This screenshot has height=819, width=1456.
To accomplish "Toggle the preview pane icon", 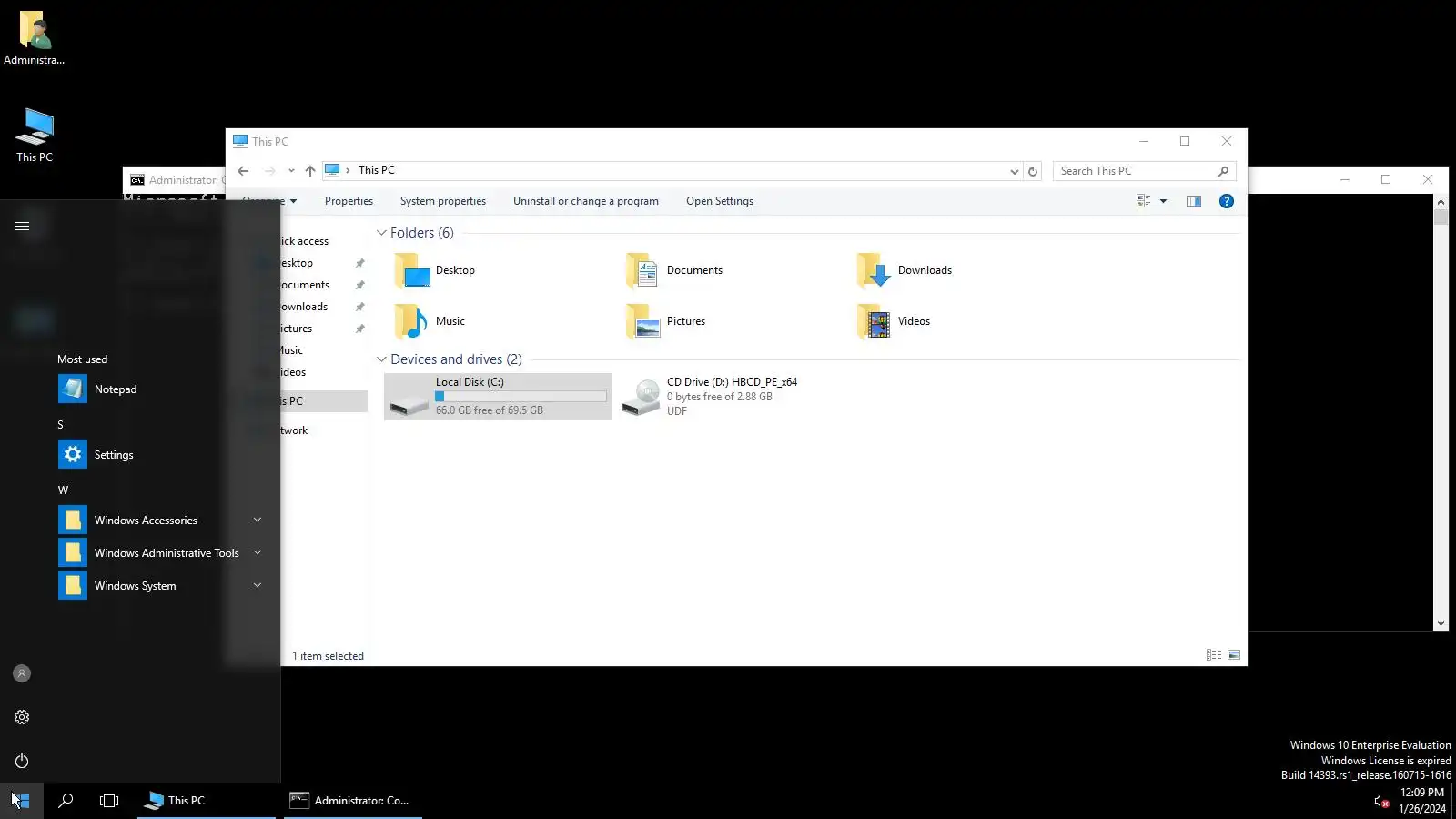I will tap(1194, 201).
